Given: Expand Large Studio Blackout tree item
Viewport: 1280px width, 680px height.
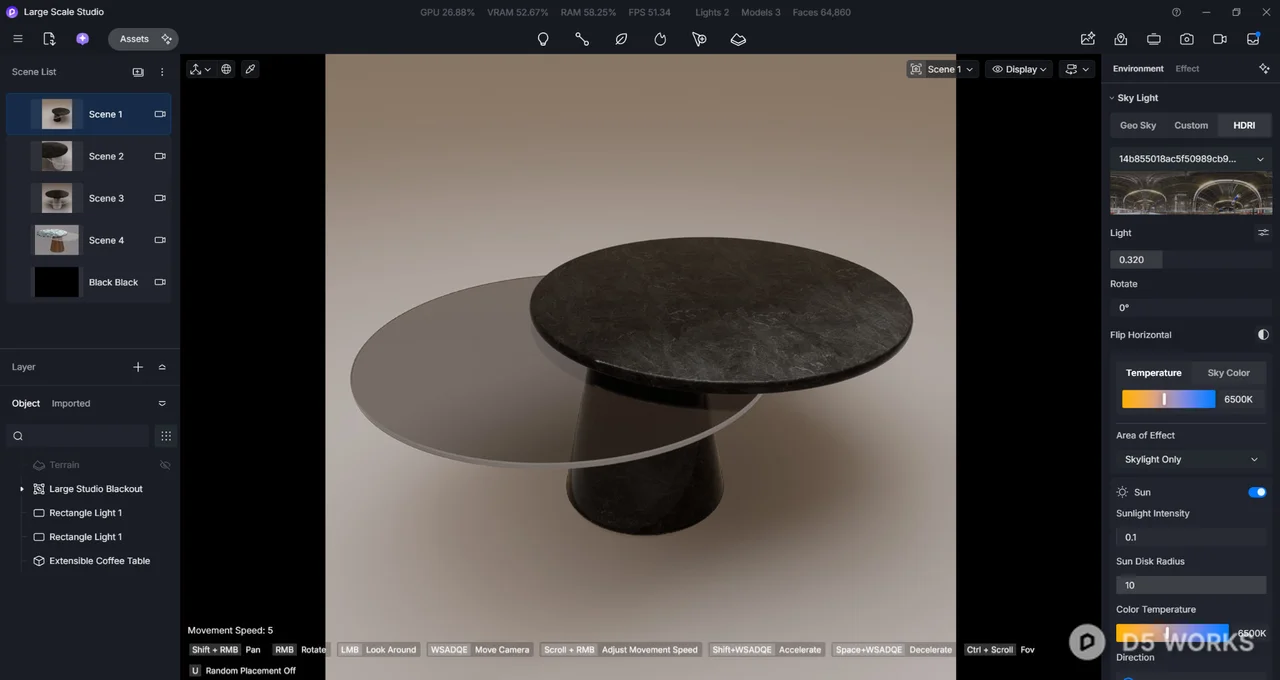Looking at the screenshot, I should 22,489.
